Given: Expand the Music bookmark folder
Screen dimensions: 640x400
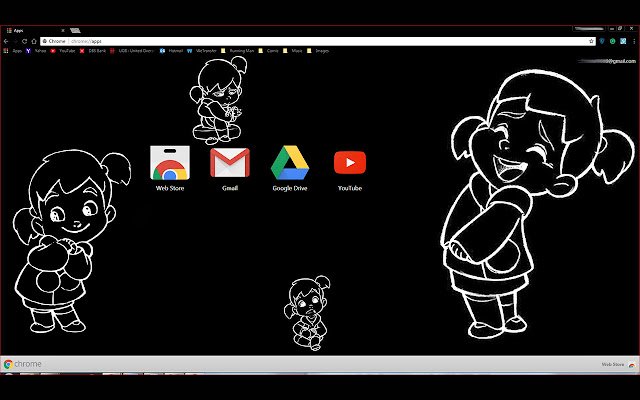Looking at the screenshot, I should click(x=293, y=51).
